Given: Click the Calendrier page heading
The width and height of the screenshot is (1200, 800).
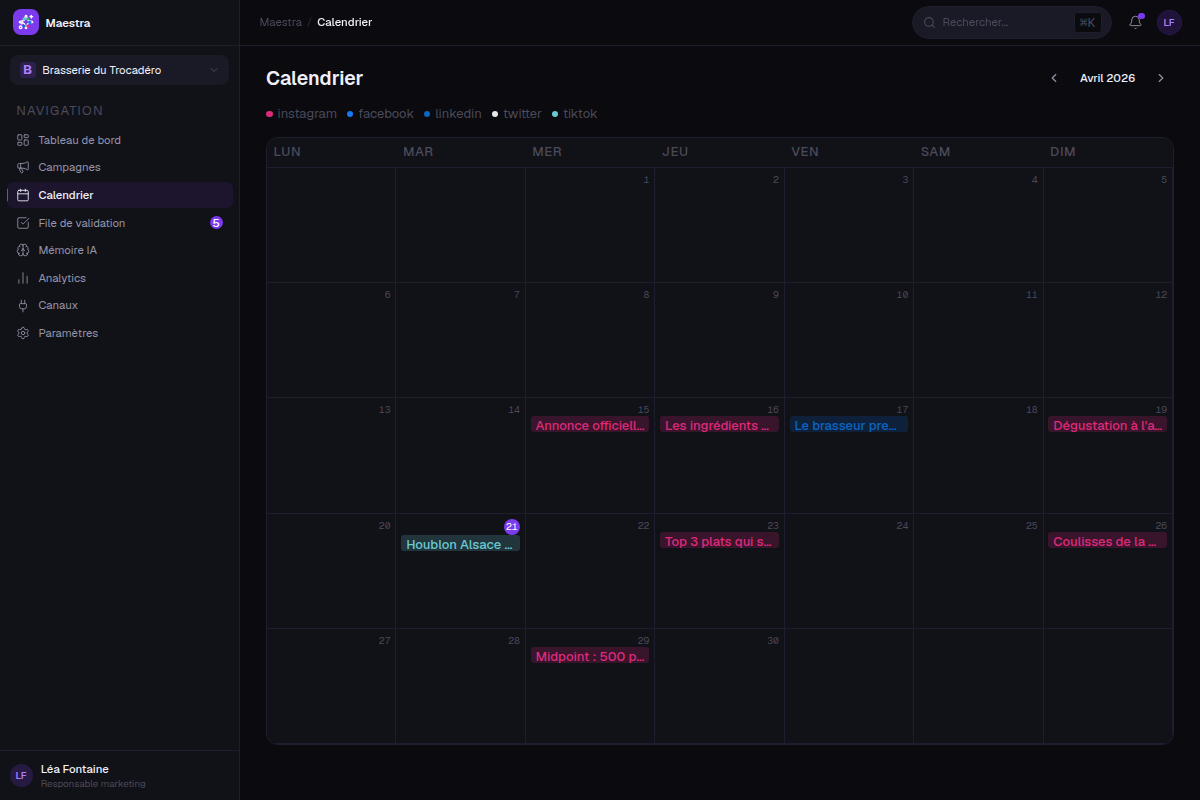Looking at the screenshot, I should click(x=314, y=78).
